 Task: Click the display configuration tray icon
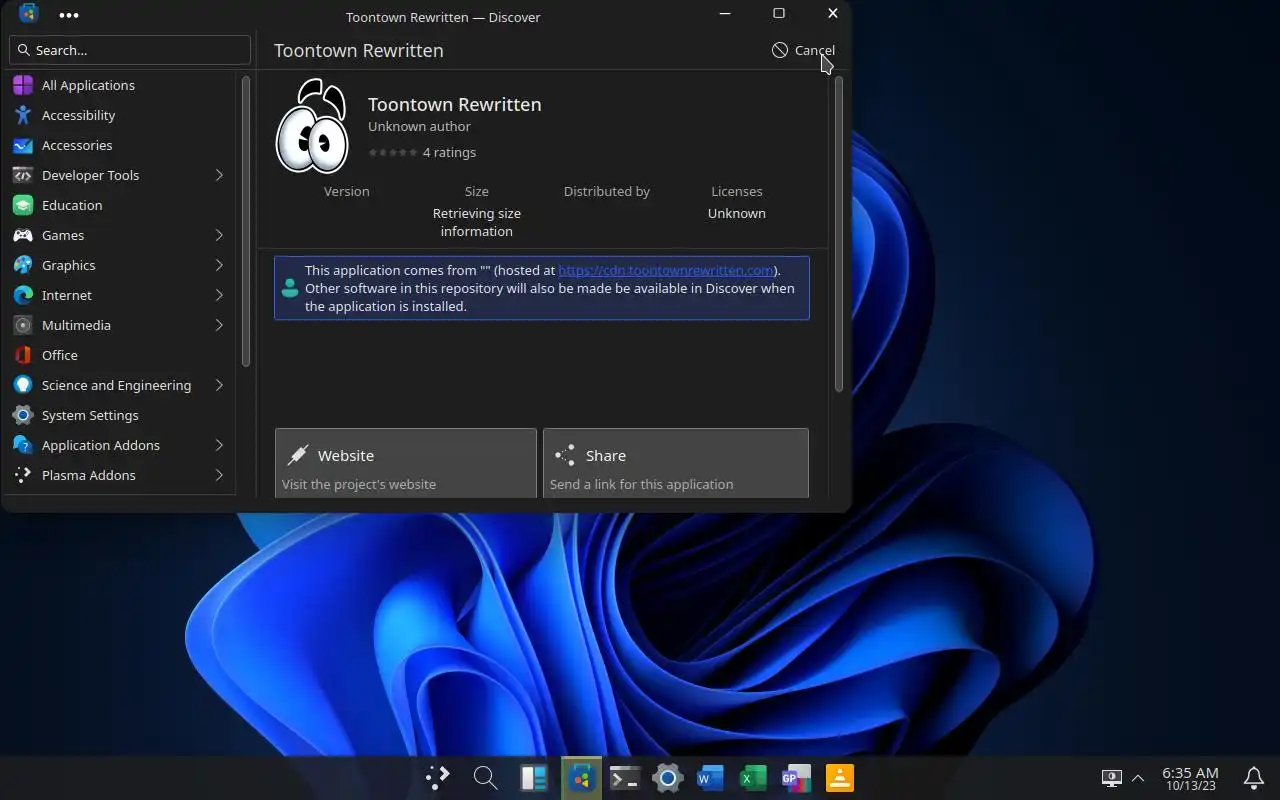coord(1111,778)
